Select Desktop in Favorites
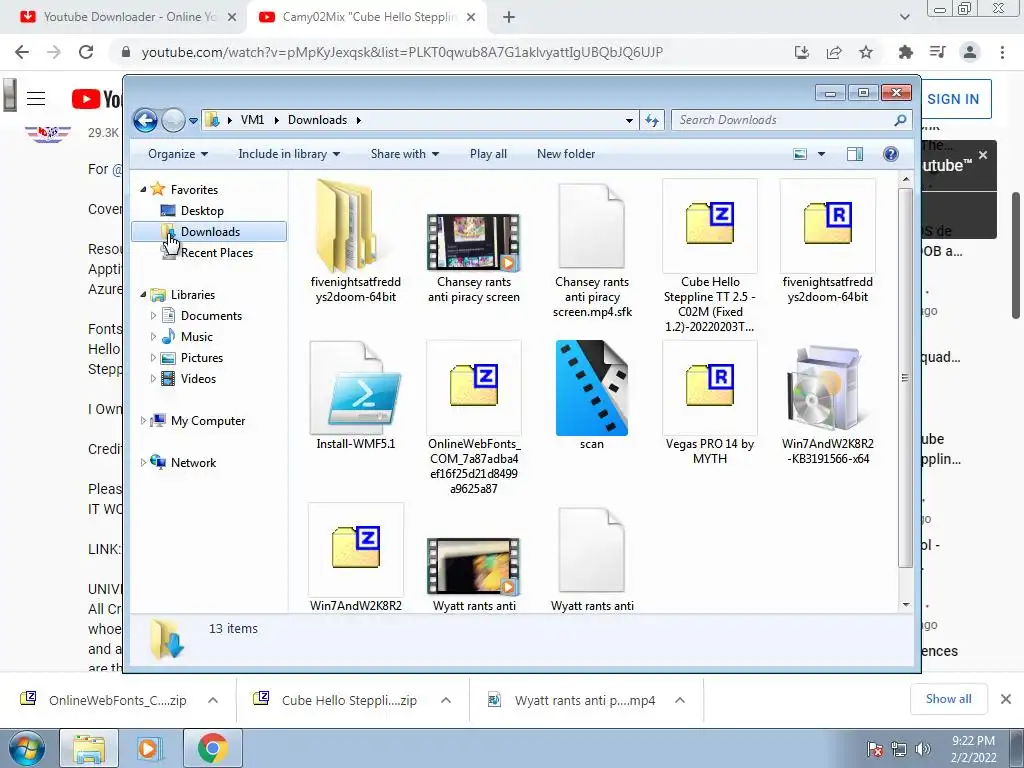 point(202,211)
